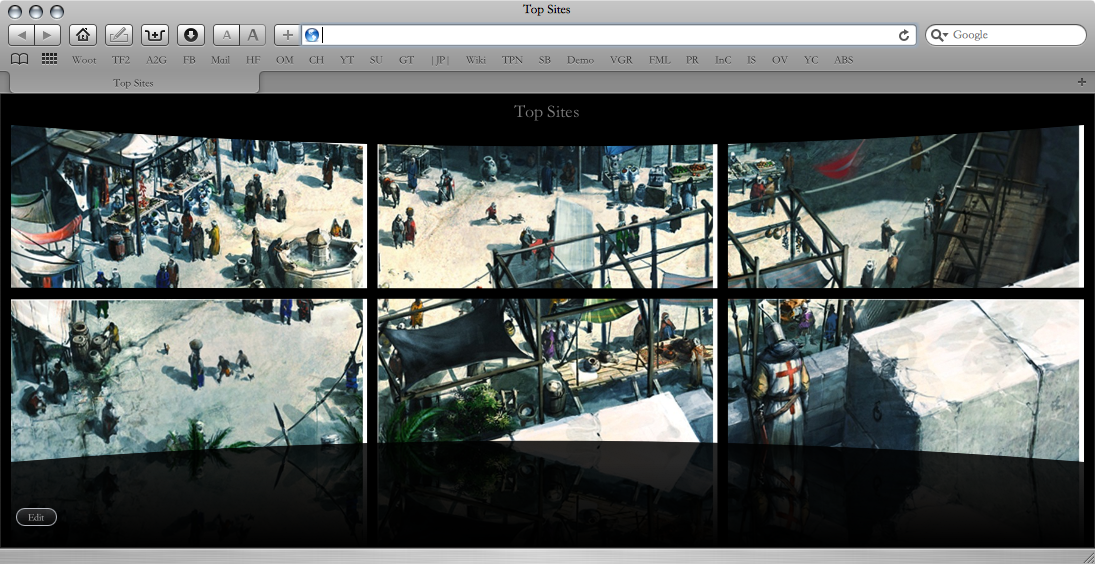Open the Downloads arrow icon
The image size is (1095, 564).
pyautogui.click(x=191, y=35)
